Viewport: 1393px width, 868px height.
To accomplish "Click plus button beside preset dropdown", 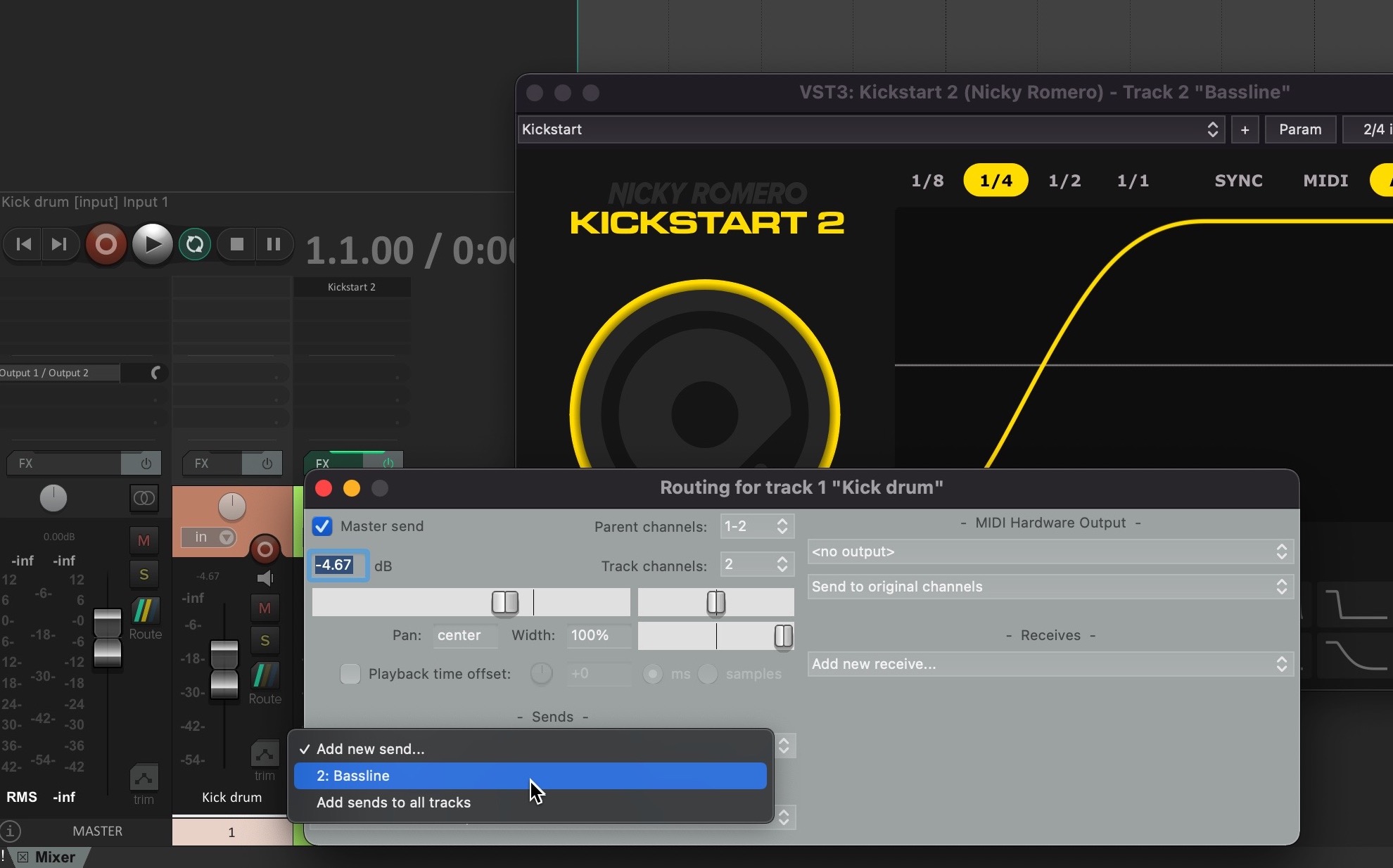I will click(1245, 129).
